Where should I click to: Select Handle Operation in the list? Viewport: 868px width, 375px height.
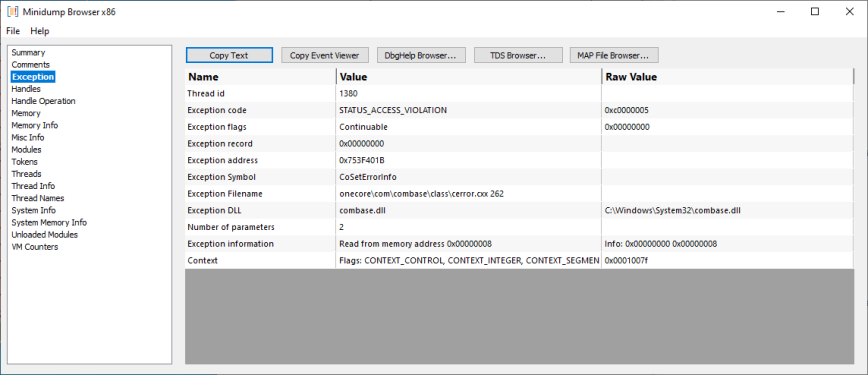coord(43,101)
